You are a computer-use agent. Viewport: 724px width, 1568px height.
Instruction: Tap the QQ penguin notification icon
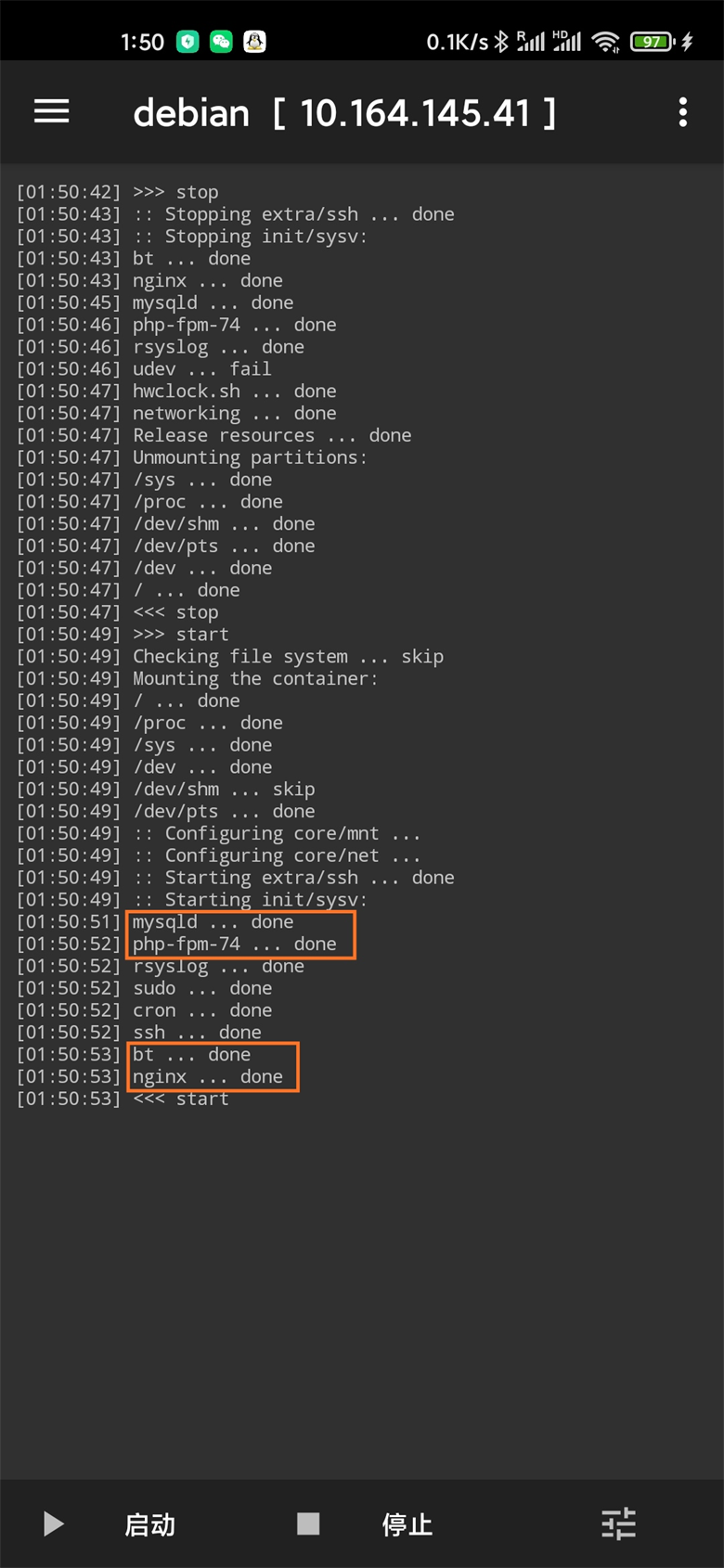coord(254,42)
